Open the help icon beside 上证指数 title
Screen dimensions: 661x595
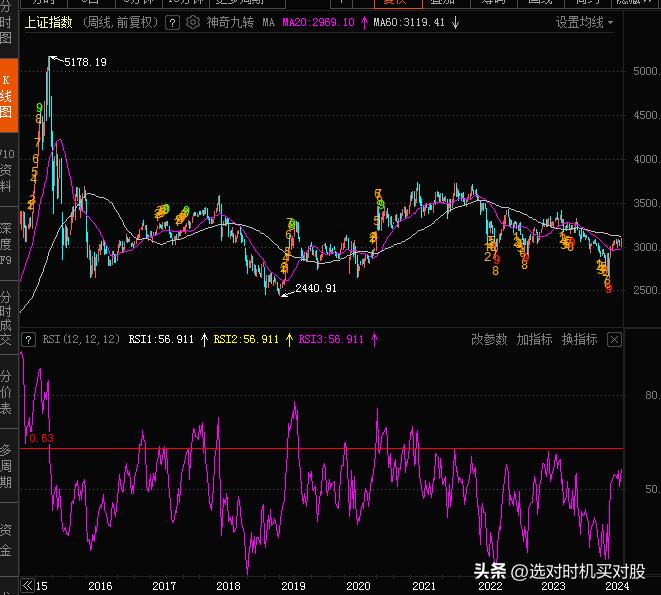(x=172, y=22)
